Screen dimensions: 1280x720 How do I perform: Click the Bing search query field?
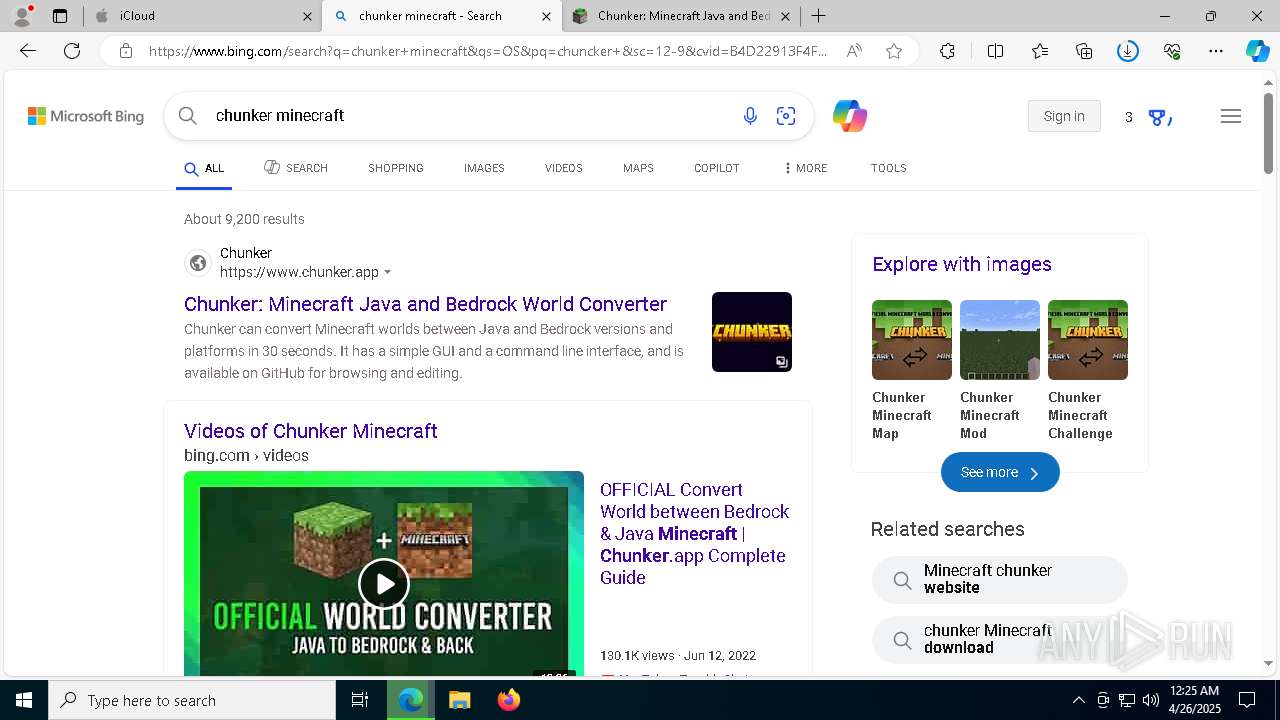470,116
